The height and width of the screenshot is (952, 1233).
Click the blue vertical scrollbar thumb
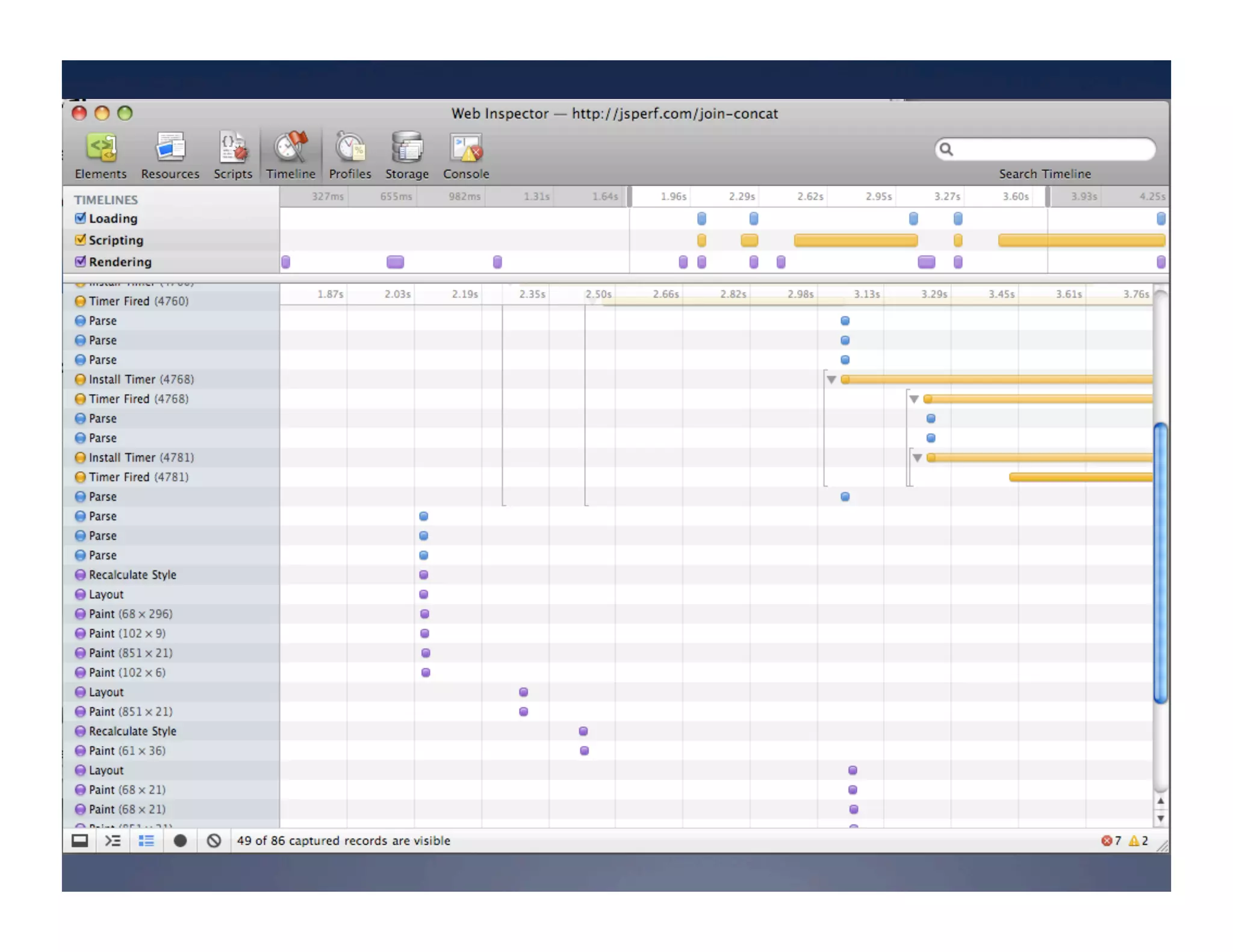pyautogui.click(x=1160, y=563)
